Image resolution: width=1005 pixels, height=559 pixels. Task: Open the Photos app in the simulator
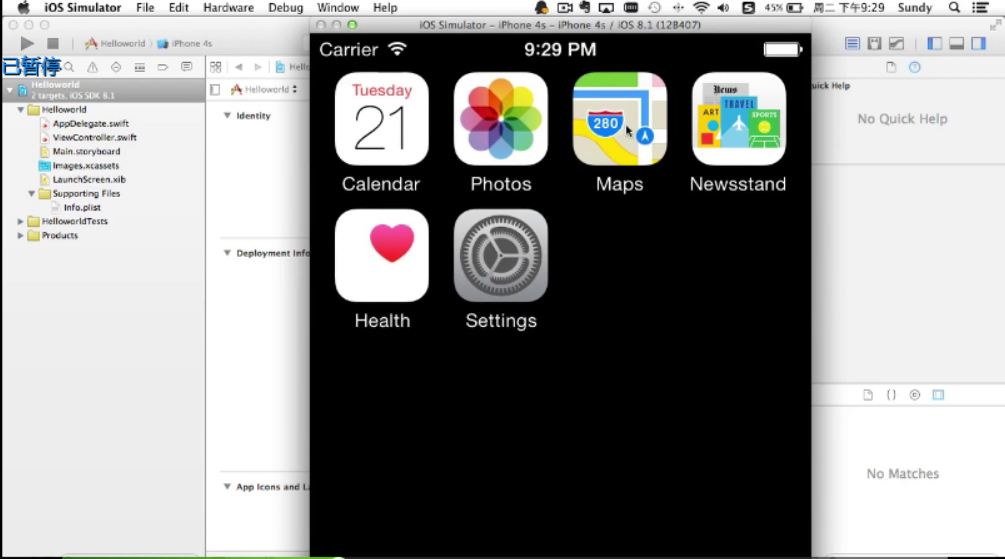pos(501,119)
